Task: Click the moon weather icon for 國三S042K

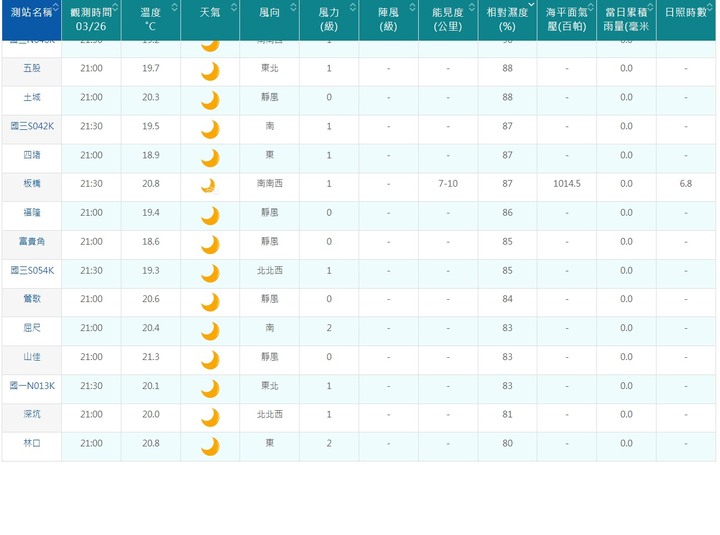Action: (x=210, y=129)
